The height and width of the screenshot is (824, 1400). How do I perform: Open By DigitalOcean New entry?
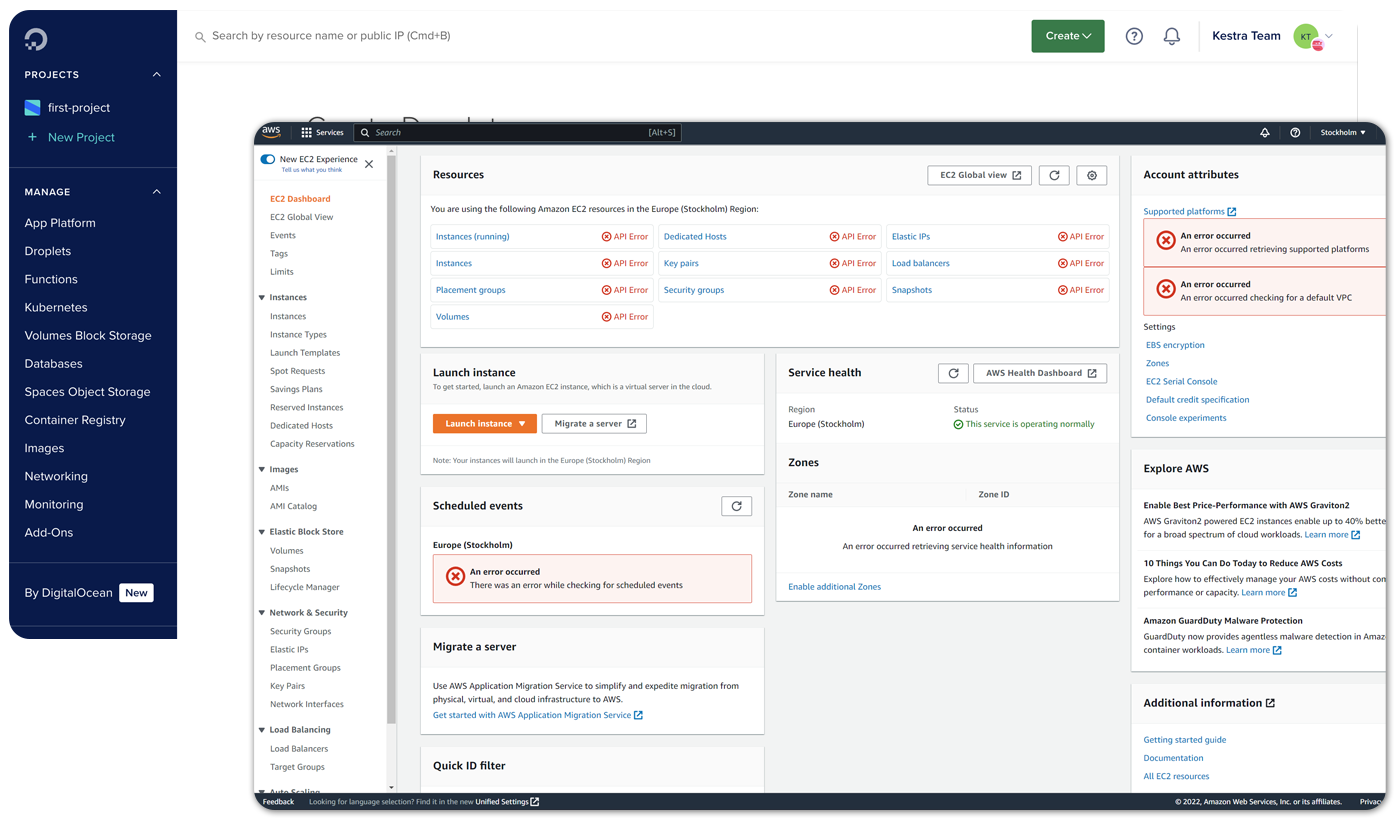[x=88, y=593]
